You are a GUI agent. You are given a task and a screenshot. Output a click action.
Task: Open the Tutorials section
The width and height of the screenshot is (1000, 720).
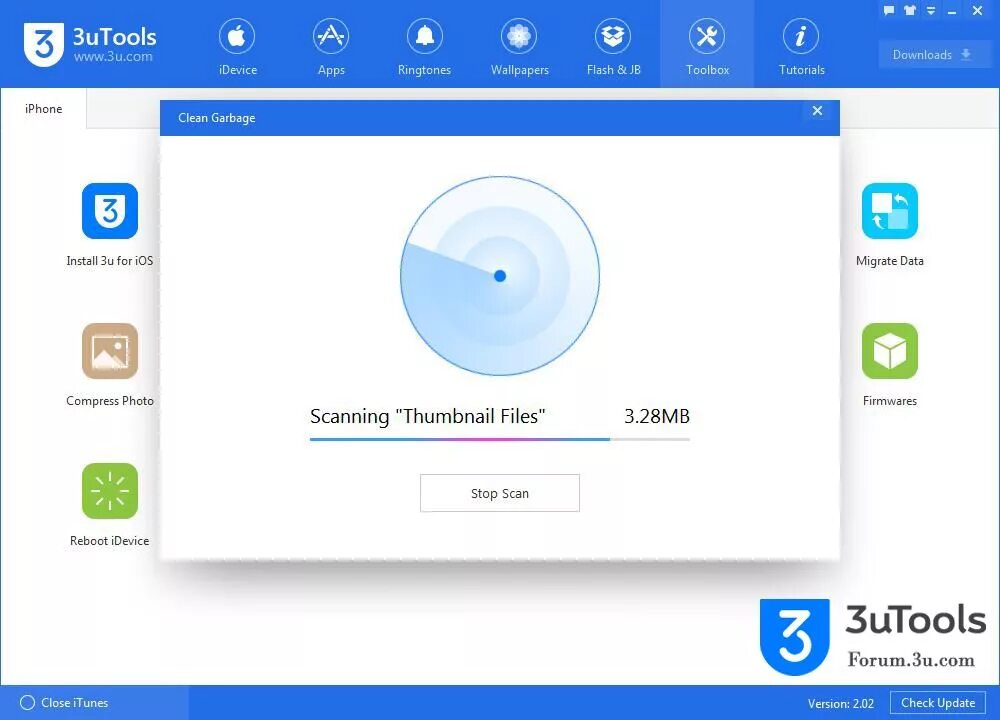pos(802,48)
